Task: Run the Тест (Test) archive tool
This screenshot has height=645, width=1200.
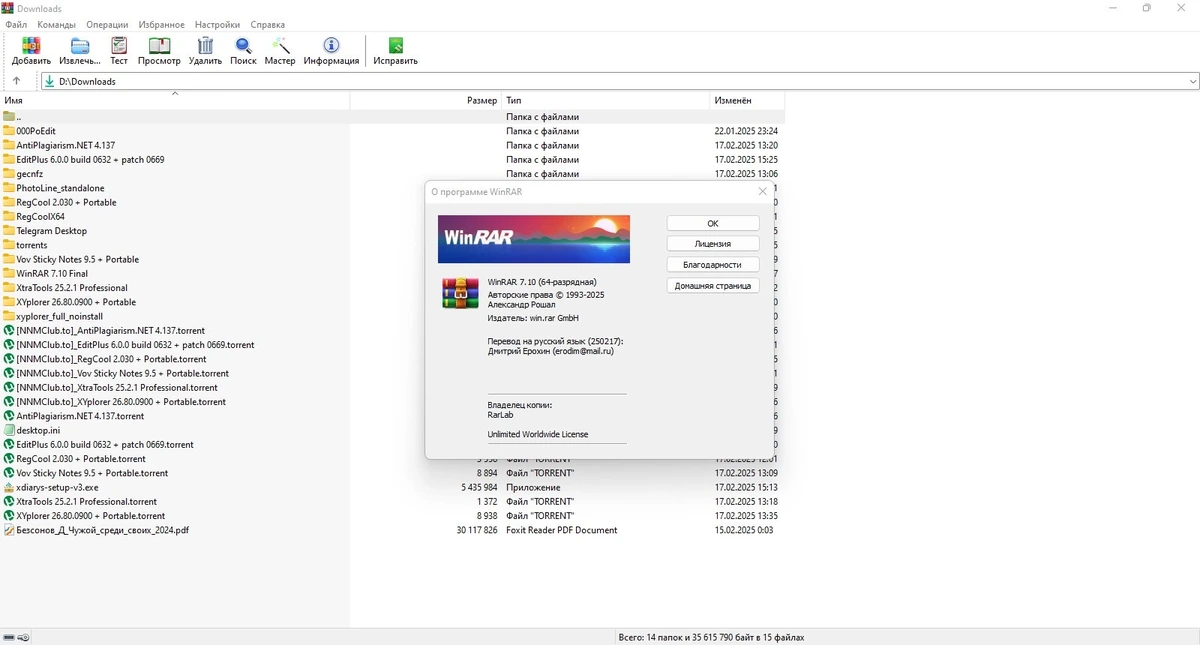Action: (119, 51)
